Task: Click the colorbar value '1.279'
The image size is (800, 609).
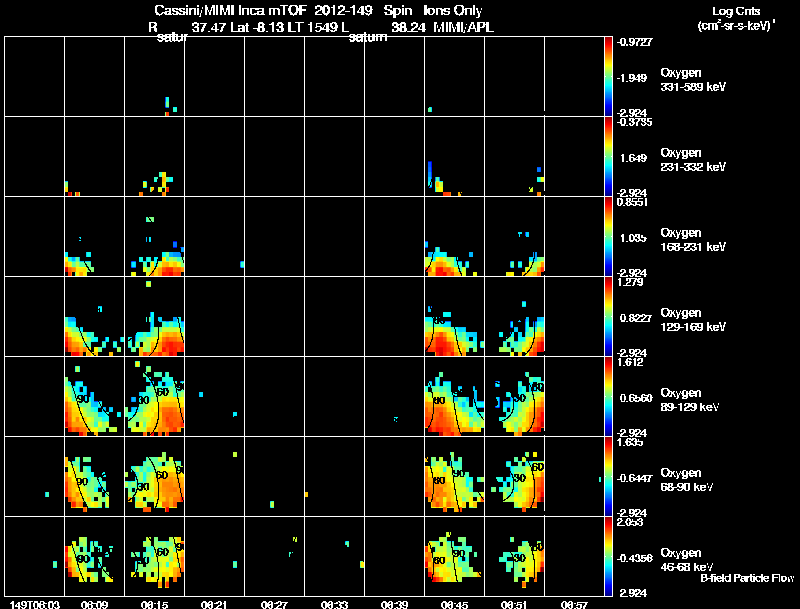Action: coord(630,282)
